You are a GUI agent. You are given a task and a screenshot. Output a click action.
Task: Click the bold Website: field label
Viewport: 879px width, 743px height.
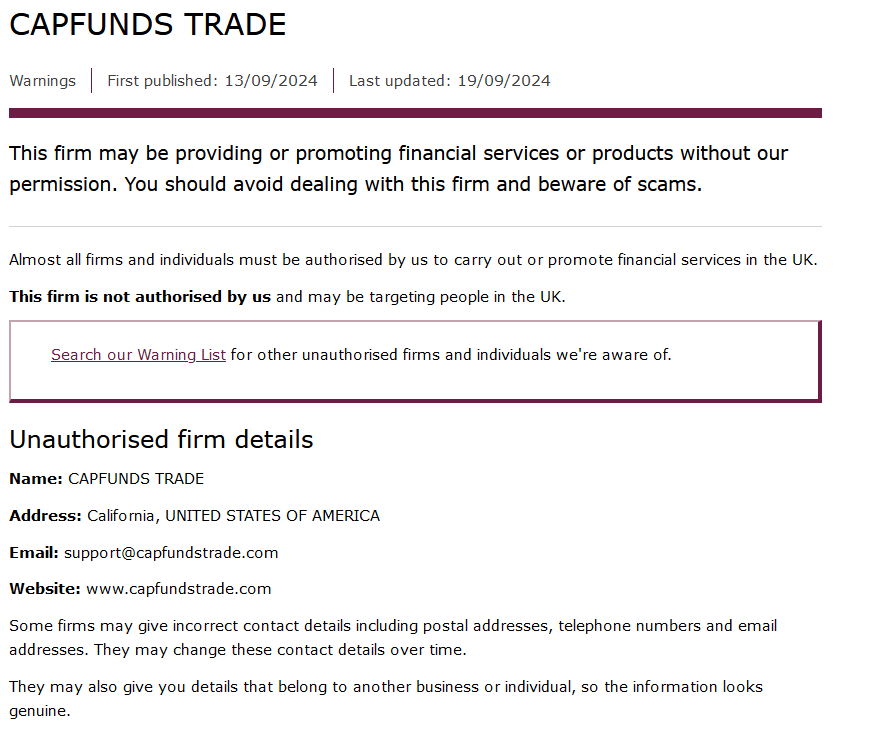[45, 589]
